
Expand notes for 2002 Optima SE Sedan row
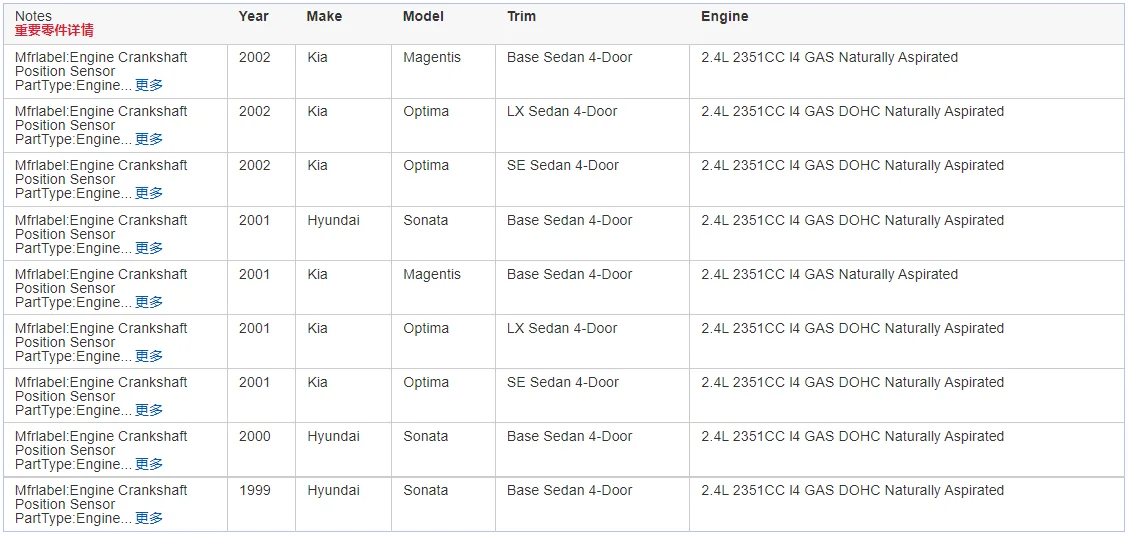[x=149, y=193]
